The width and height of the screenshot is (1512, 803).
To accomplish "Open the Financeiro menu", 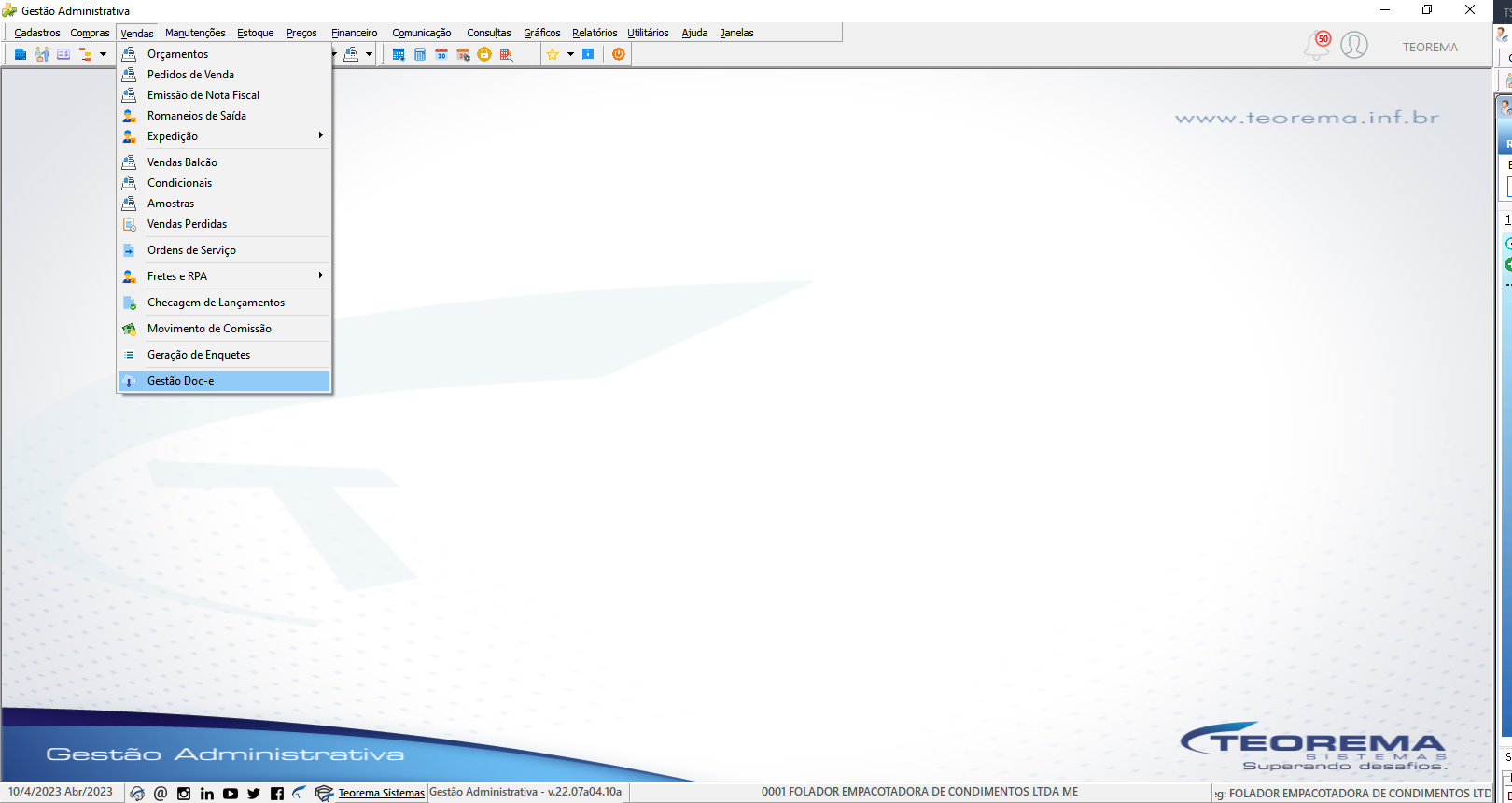I will [355, 33].
